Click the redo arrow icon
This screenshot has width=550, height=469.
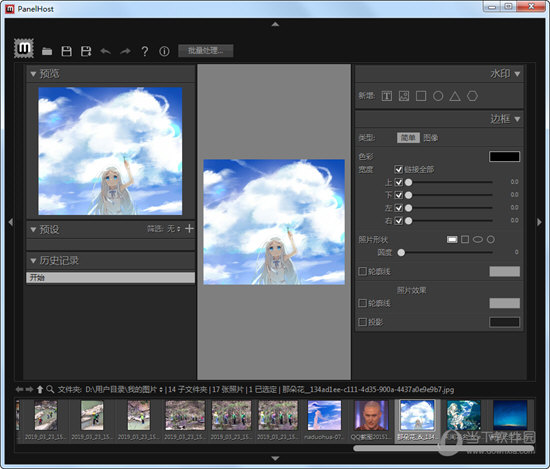pos(125,52)
